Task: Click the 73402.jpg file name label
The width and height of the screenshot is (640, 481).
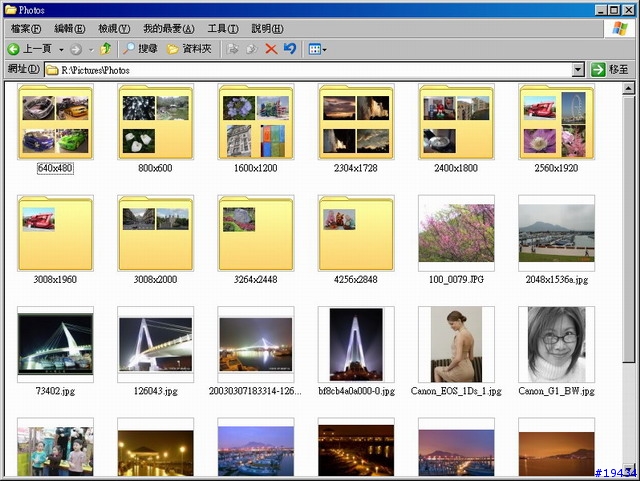Action: tap(55, 391)
